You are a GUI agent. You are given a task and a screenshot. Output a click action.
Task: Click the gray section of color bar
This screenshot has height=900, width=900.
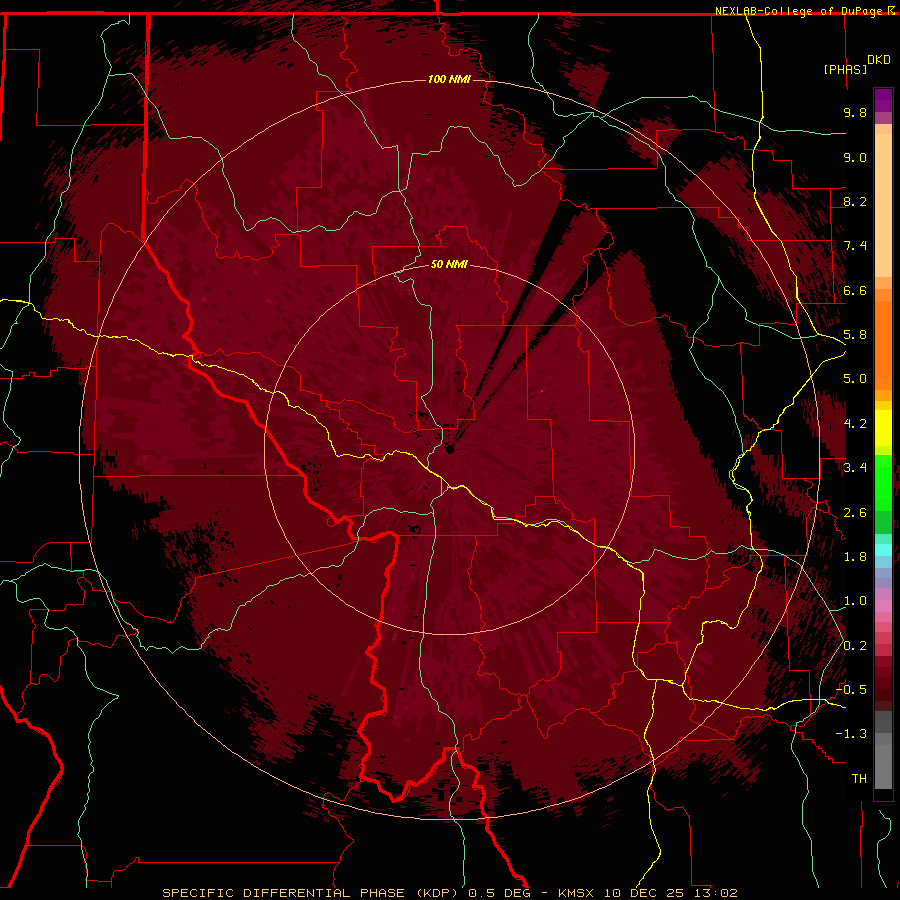tap(883, 749)
